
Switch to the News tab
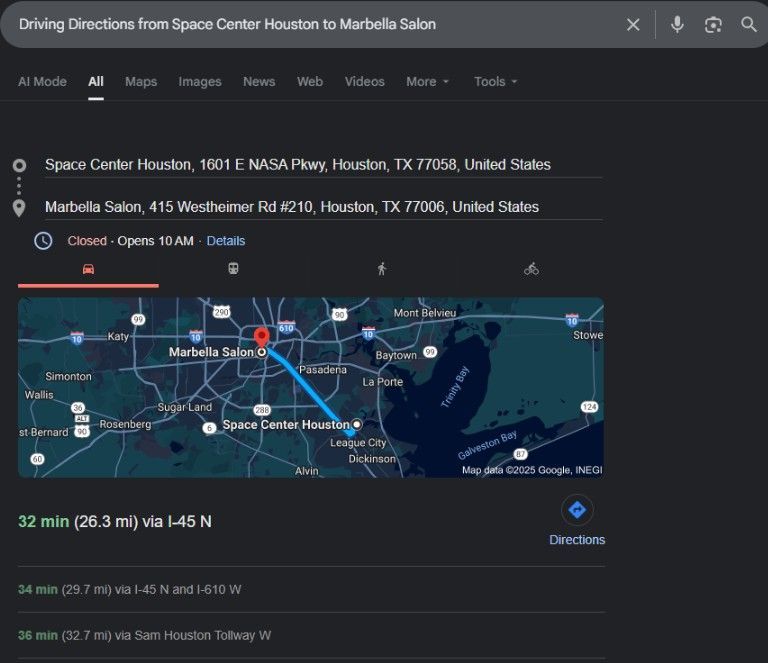click(259, 81)
